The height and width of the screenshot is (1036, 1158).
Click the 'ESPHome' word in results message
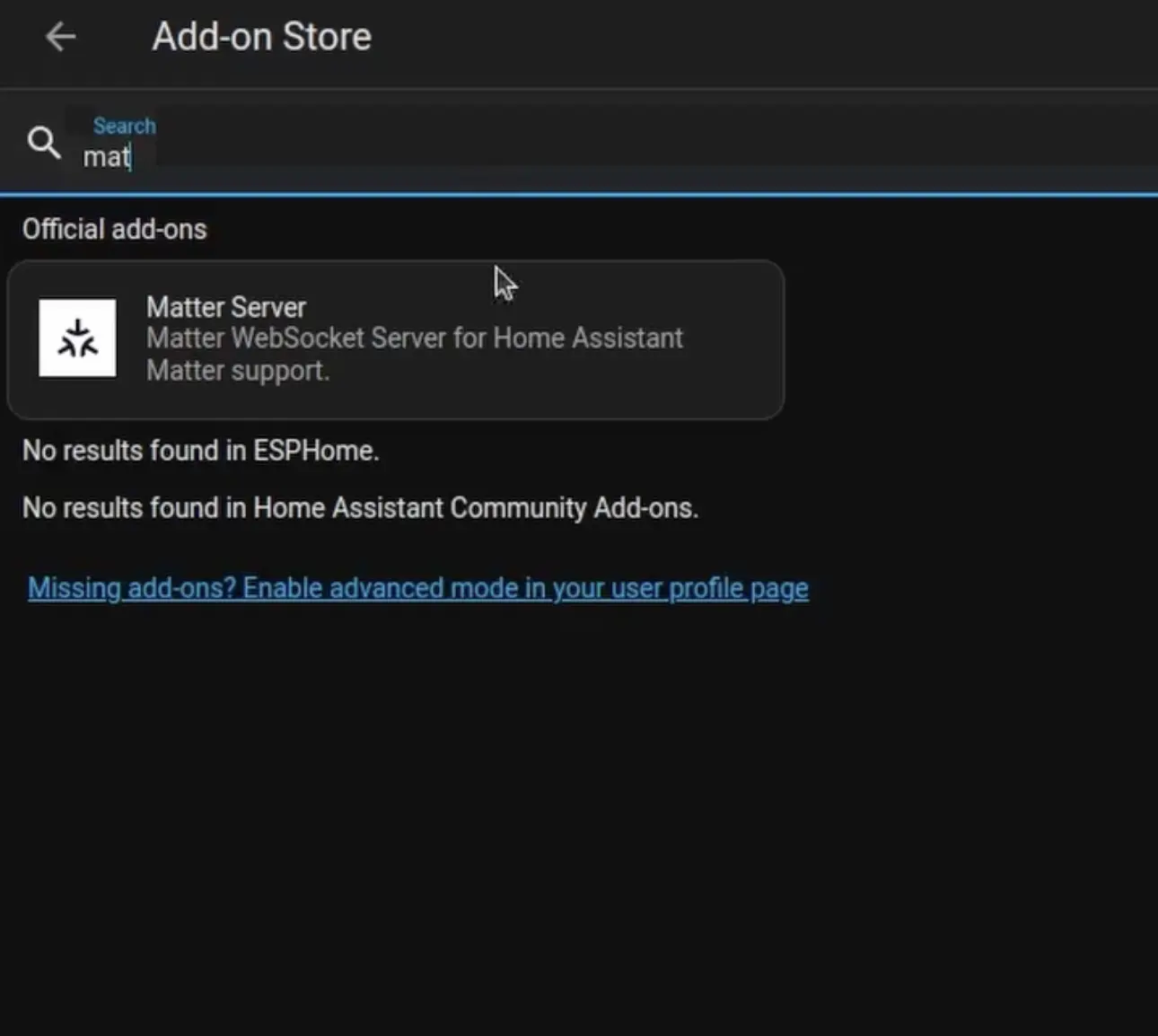(x=313, y=451)
